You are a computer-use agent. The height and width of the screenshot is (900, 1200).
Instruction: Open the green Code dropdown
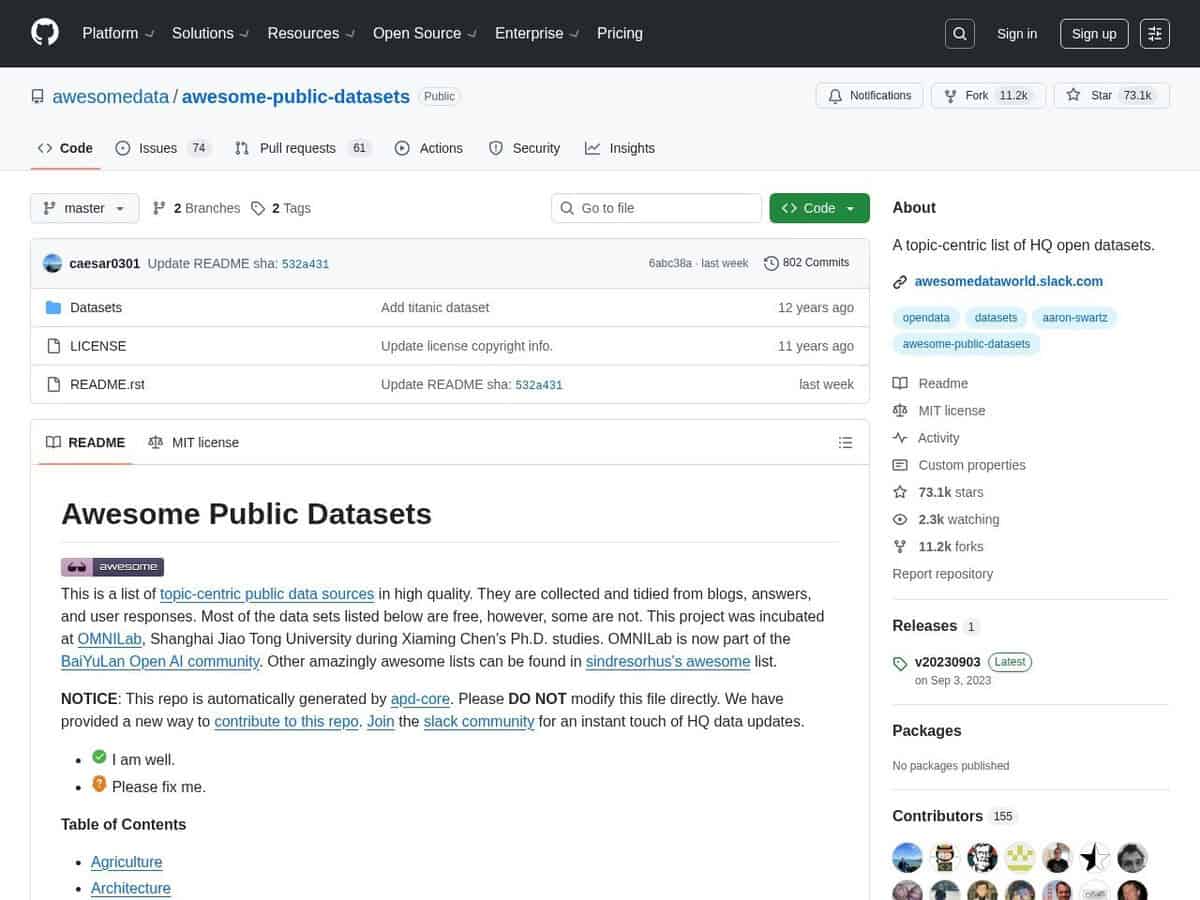click(x=819, y=208)
